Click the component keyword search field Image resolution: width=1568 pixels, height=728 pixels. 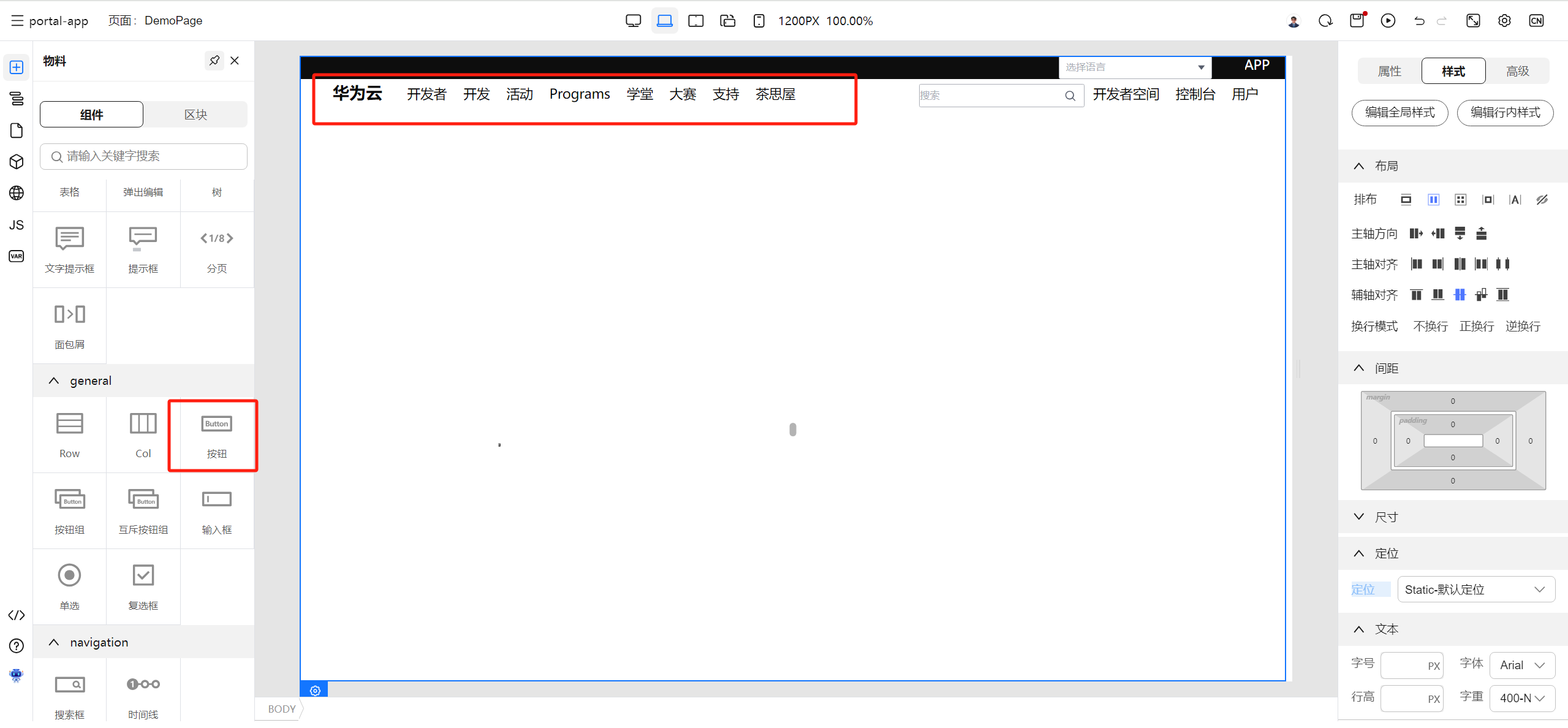[x=143, y=156]
